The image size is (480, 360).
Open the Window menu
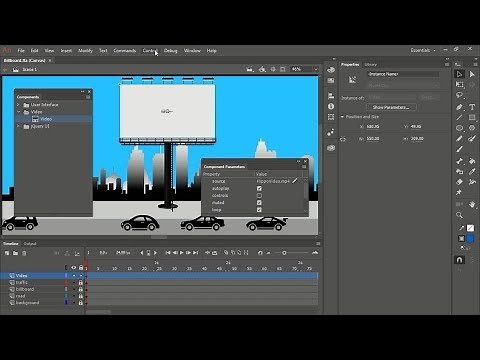(192, 51)
